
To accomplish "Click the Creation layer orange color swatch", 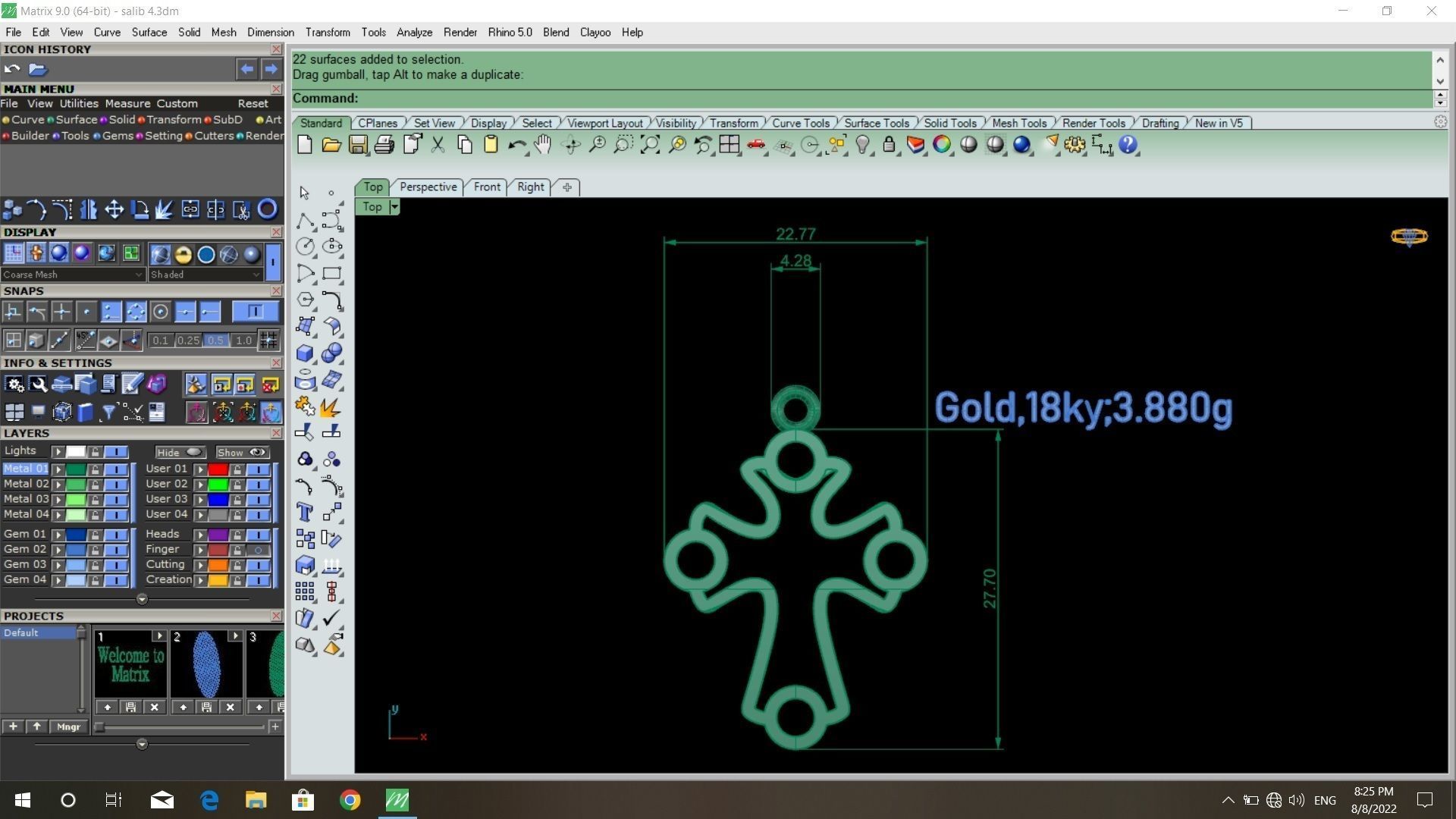I will (218, 580).
